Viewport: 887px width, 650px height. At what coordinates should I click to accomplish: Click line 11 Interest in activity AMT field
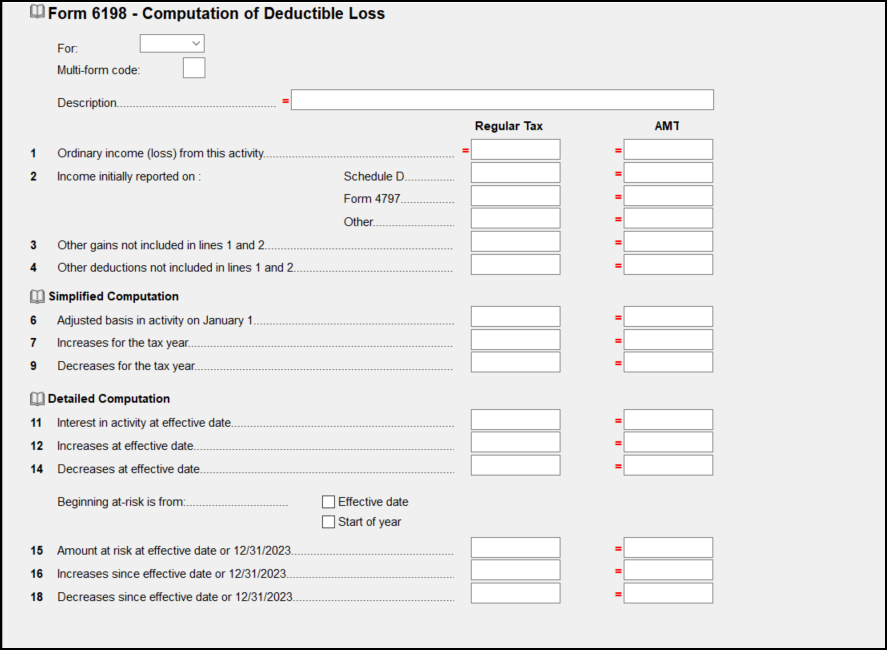pyautogui.click(x=668, y=420)
